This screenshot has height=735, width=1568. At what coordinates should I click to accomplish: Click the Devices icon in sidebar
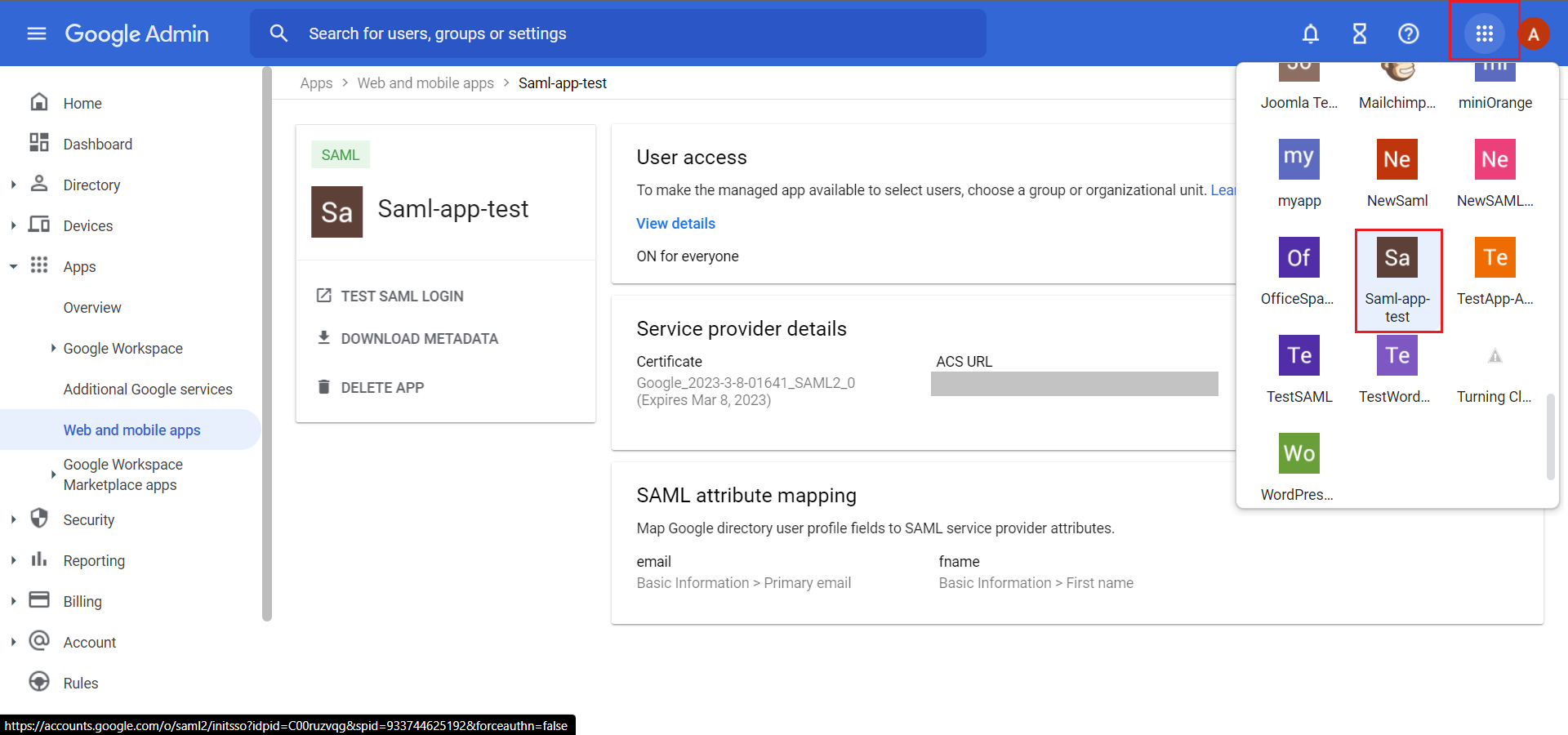(x=39, y=225)
